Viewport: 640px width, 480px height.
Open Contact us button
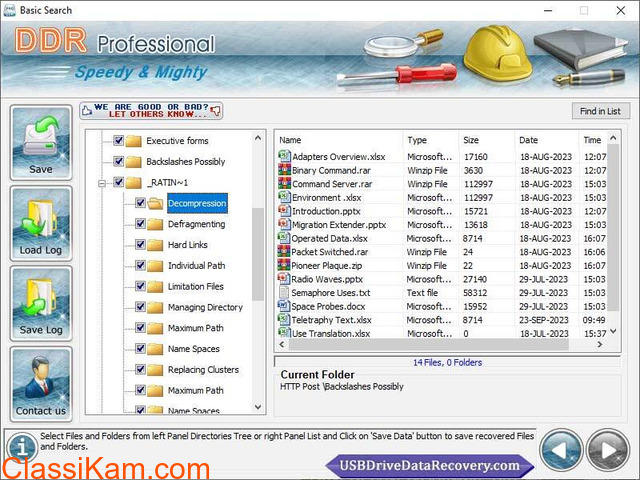pyautogui.click(x=41, y=384)
